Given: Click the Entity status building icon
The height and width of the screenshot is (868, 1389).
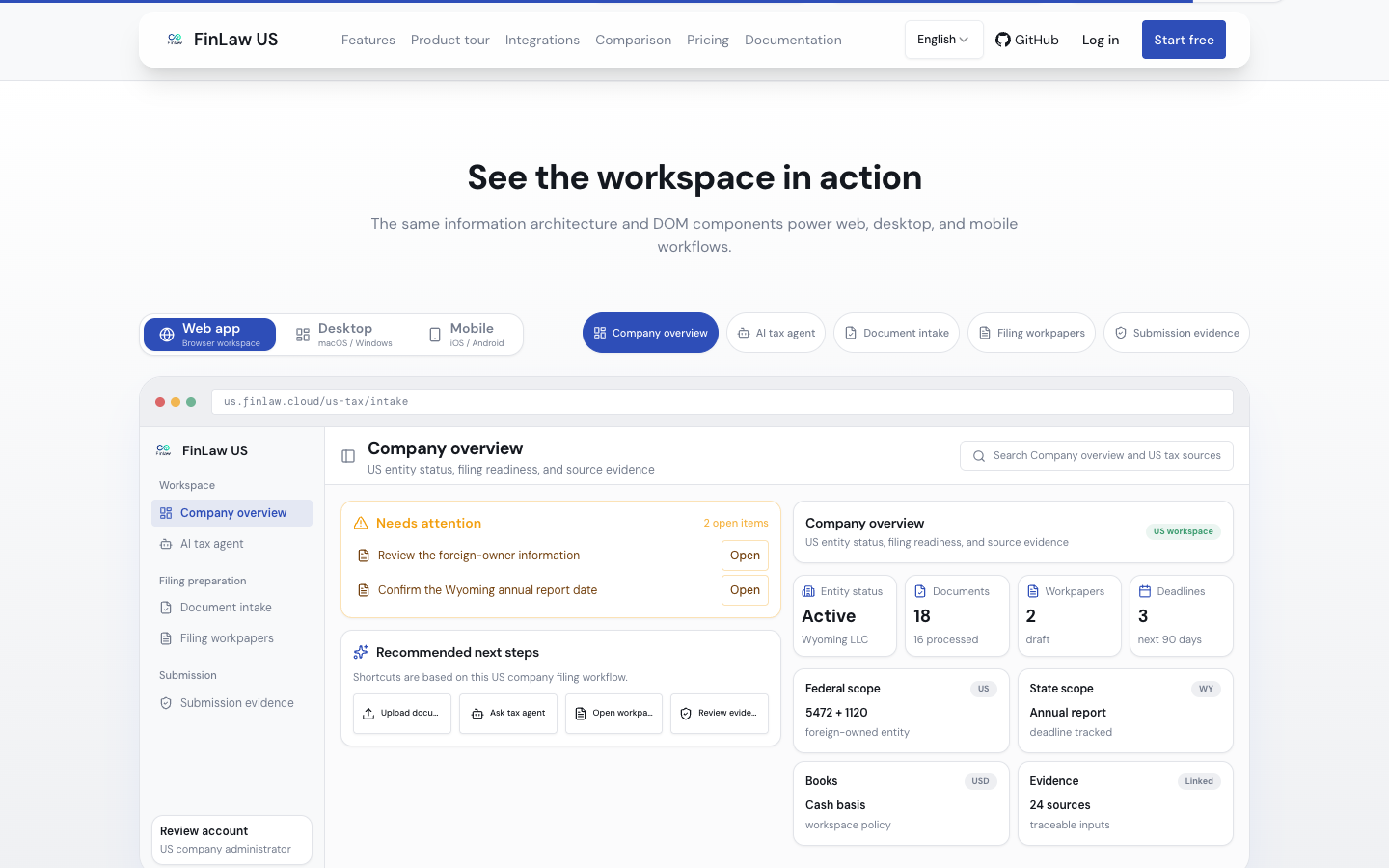Looking at the screenshot, I should tap(808, 591).
